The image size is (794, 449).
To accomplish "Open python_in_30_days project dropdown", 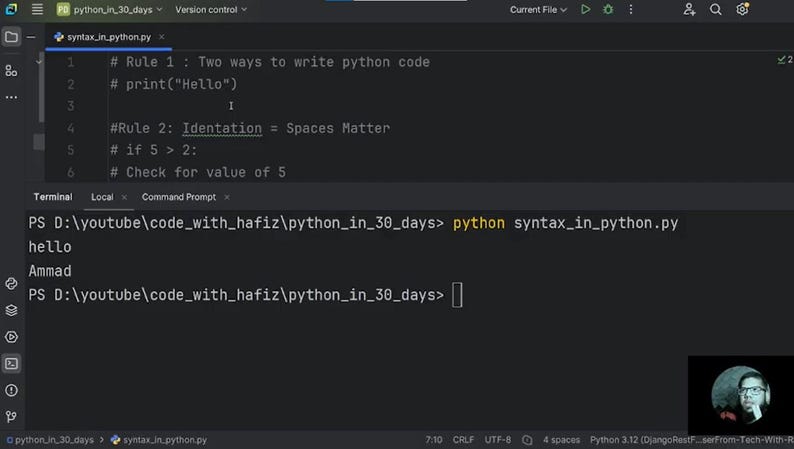I will pyautogui.click(x=109, y=10).
